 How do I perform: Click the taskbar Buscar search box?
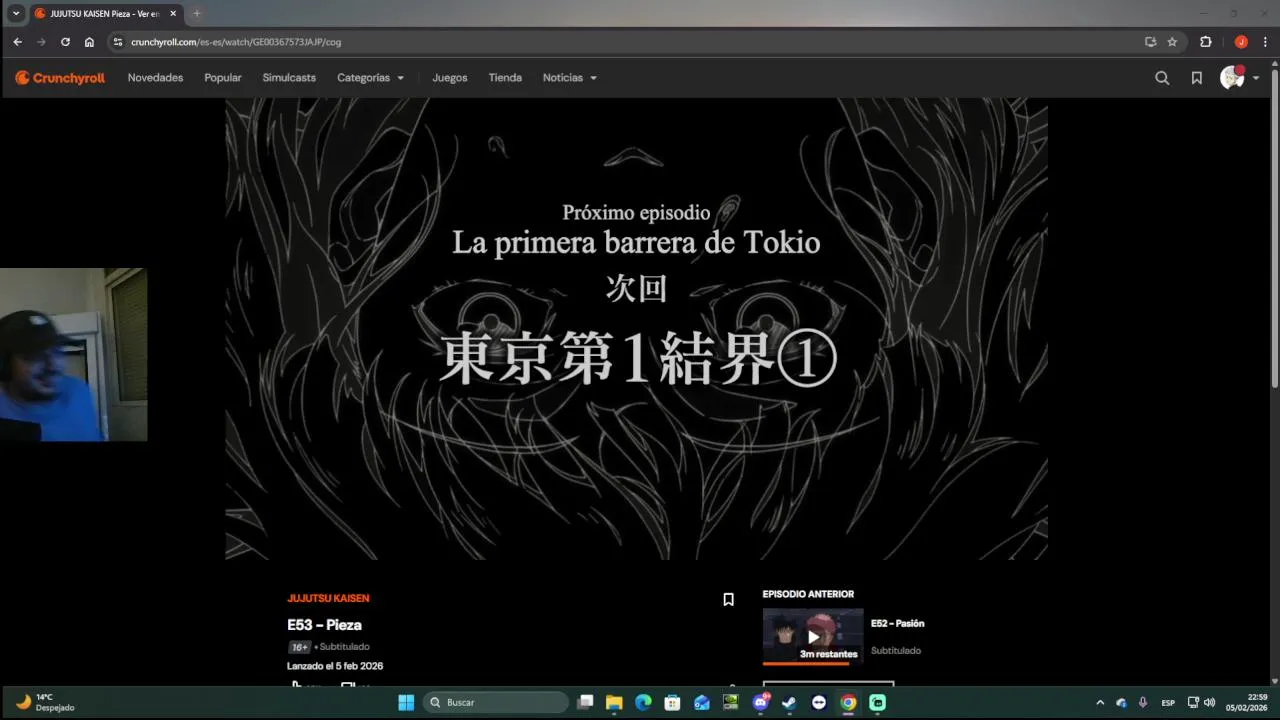click(x=496, y=702)
